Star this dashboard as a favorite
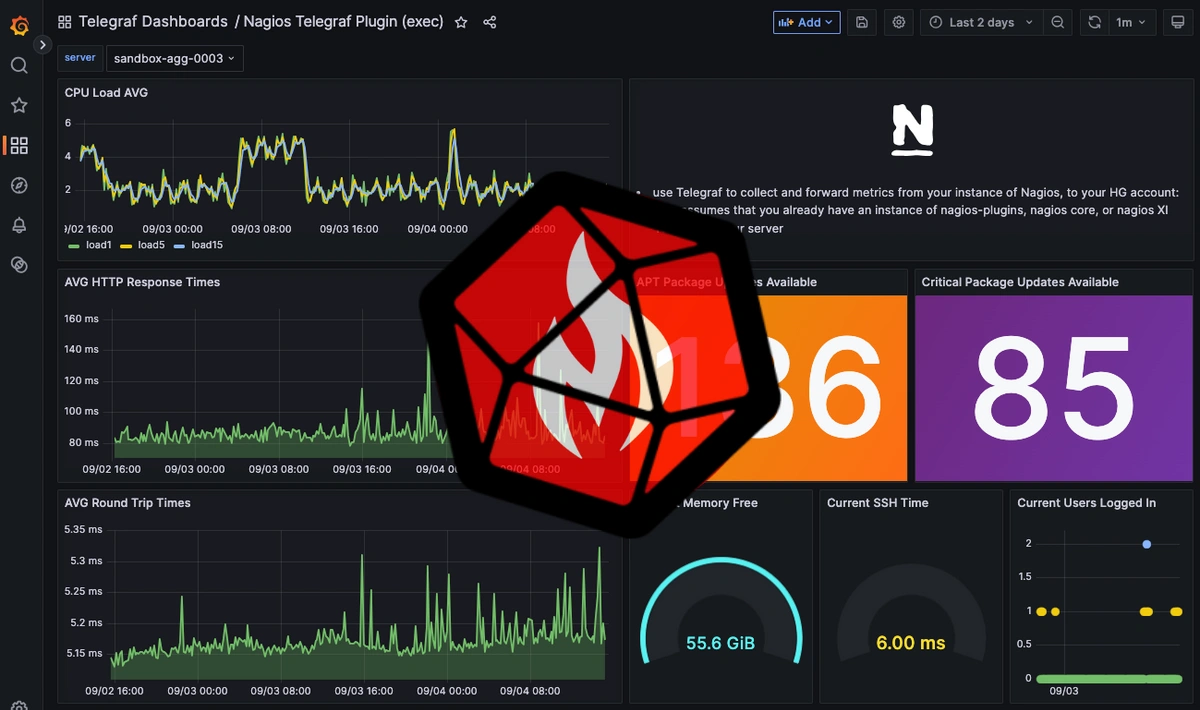 460,22
